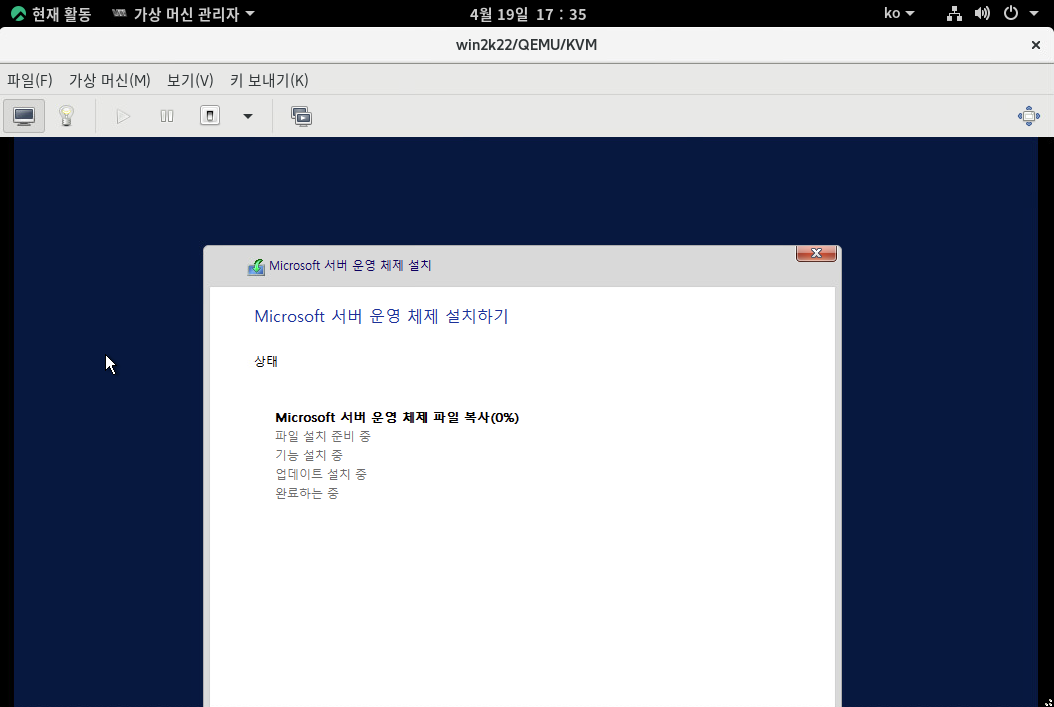This screenshot has width=1054, height=707.
Task: Close the Microsoft 서버 운영 체제 설치 dialog
Action: pyautogui.click(x=816, y=253)
